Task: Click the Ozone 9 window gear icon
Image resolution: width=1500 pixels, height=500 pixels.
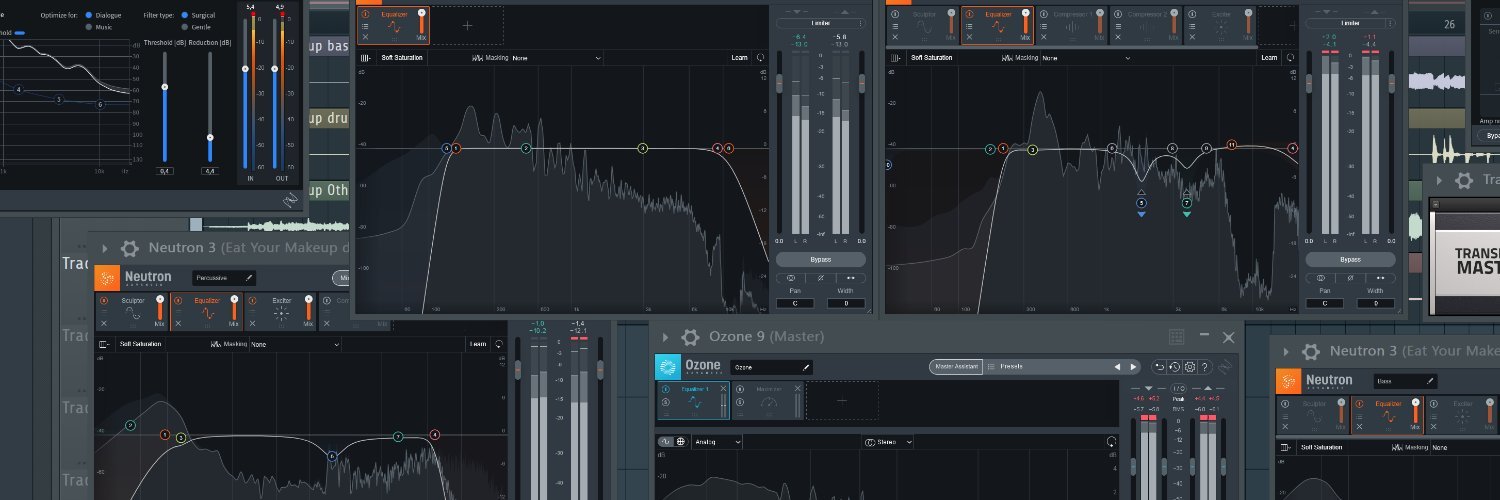Action: (x=690, y=338)
